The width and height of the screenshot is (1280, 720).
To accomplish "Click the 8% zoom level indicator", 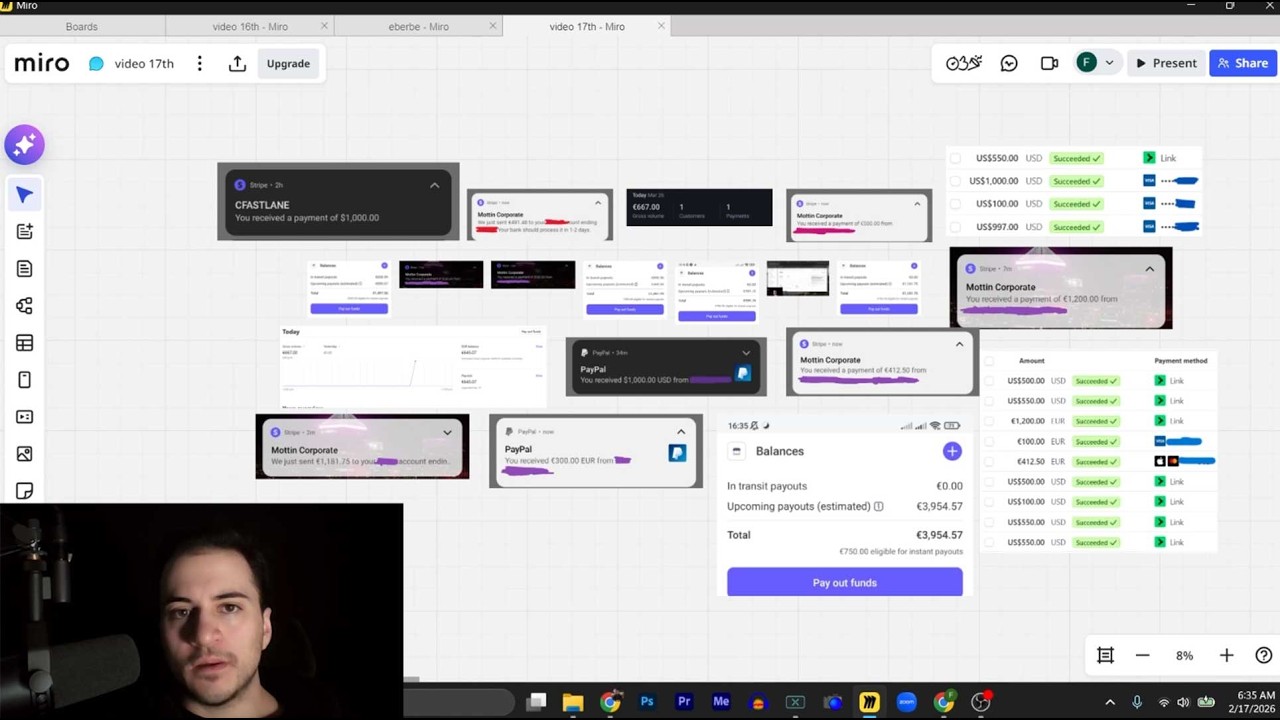I will pos(1184,655).
